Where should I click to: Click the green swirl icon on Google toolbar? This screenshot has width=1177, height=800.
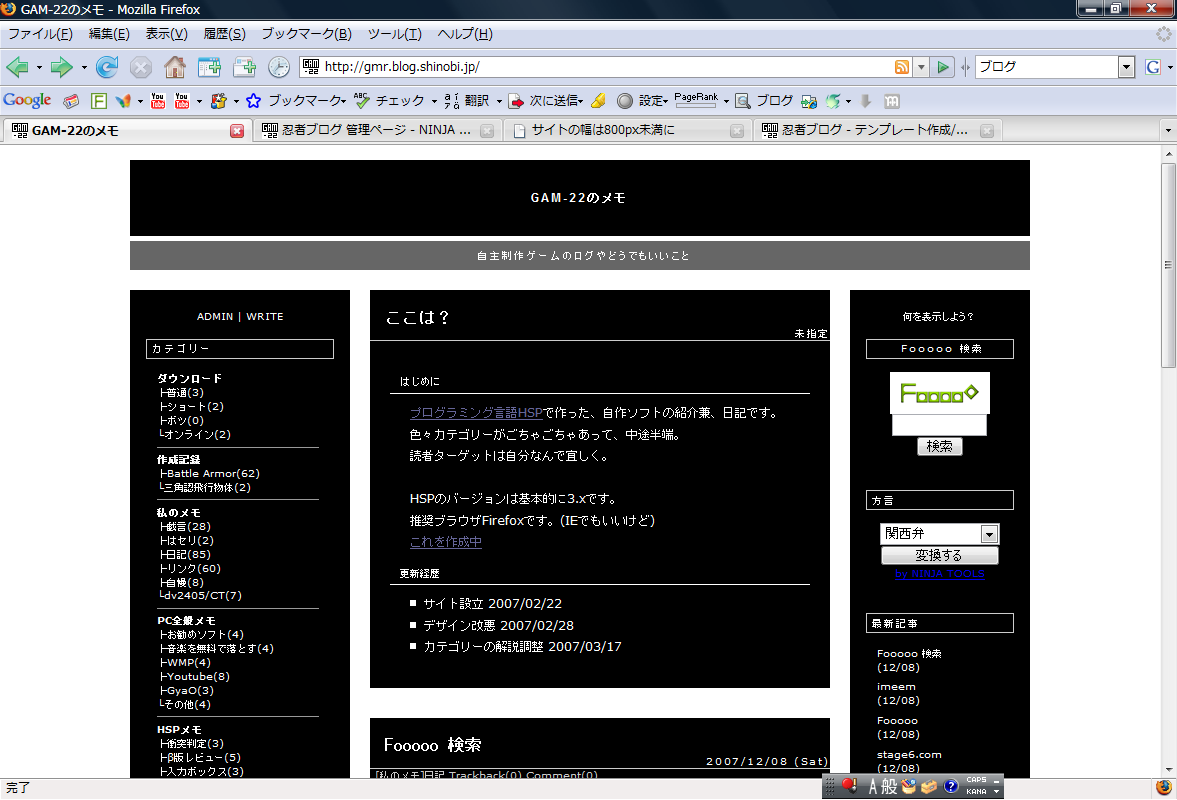(x=832, y=101)
